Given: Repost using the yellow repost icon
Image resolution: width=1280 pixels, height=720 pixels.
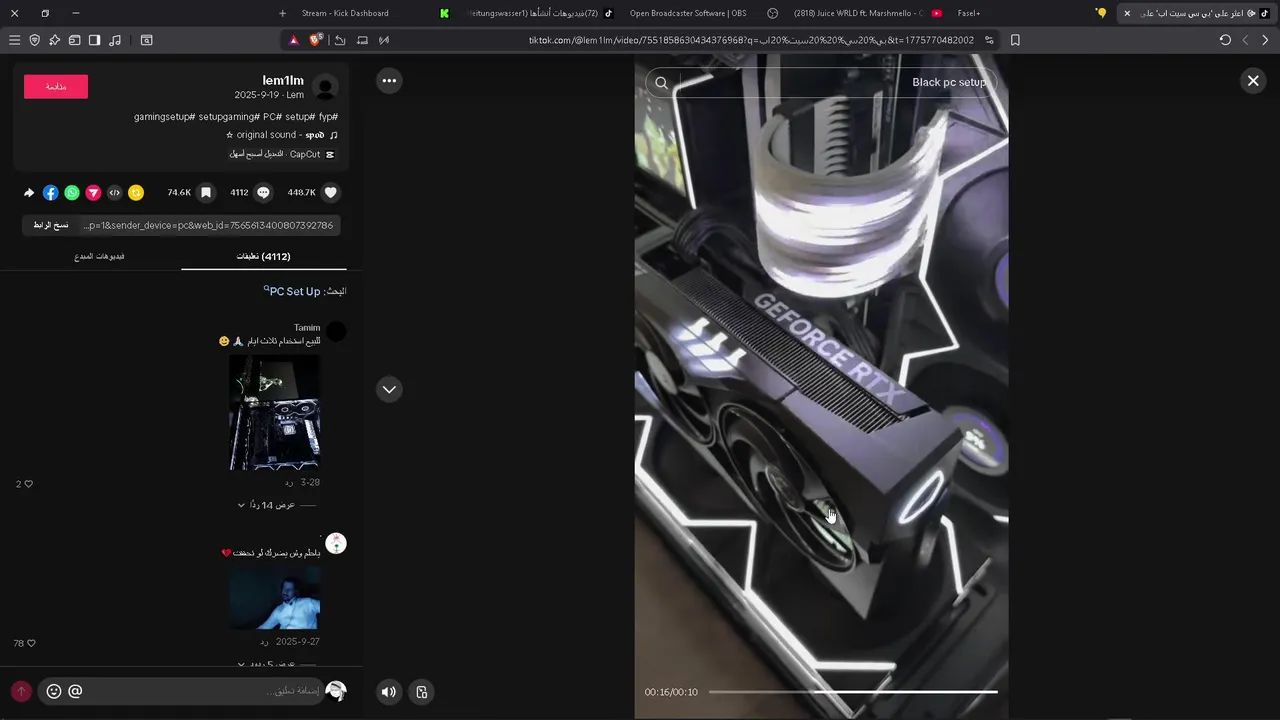Looking at the screenshot, I should click(136, 192).
